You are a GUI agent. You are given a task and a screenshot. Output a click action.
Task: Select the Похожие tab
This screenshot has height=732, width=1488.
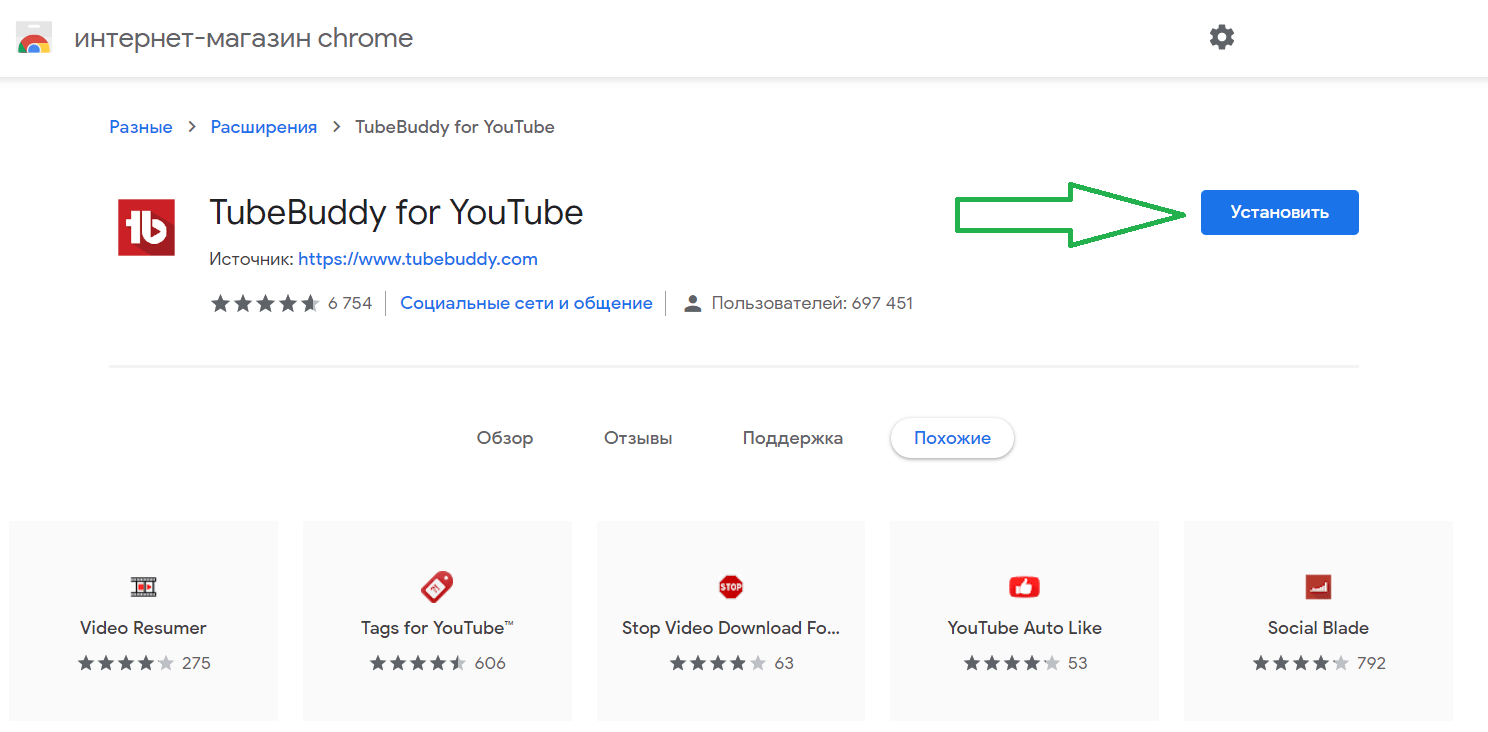click(x=952, y=438)
